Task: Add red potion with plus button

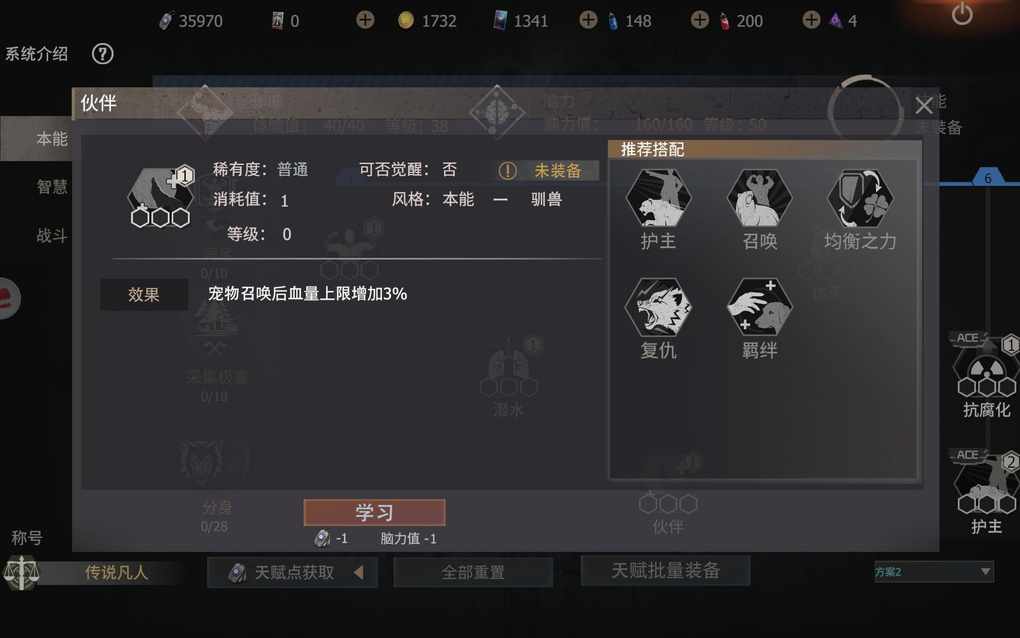Action: (700, 20)
